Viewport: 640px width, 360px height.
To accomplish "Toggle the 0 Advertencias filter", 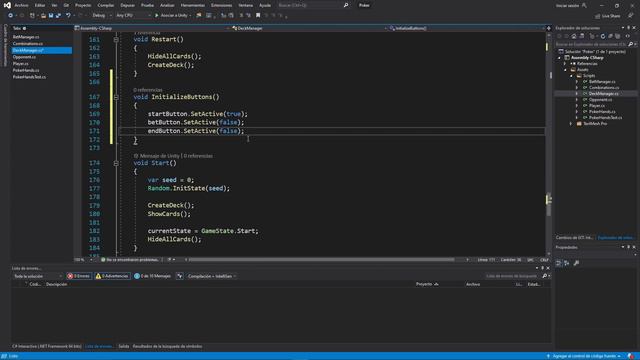I will pyautogui.click(x=112, y=276).
